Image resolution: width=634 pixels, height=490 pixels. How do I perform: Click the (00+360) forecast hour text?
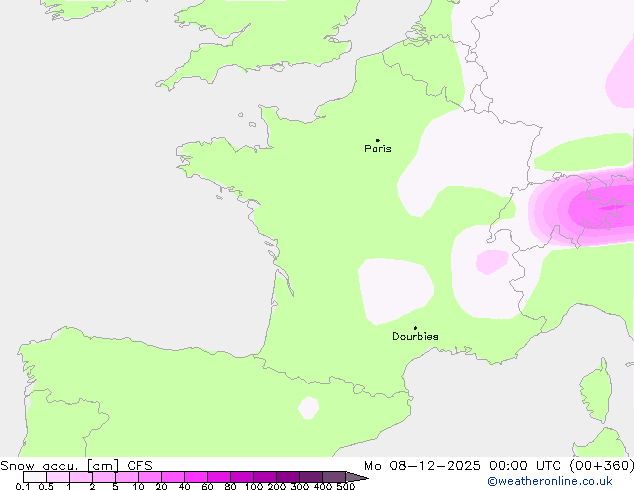click(602, 465)
